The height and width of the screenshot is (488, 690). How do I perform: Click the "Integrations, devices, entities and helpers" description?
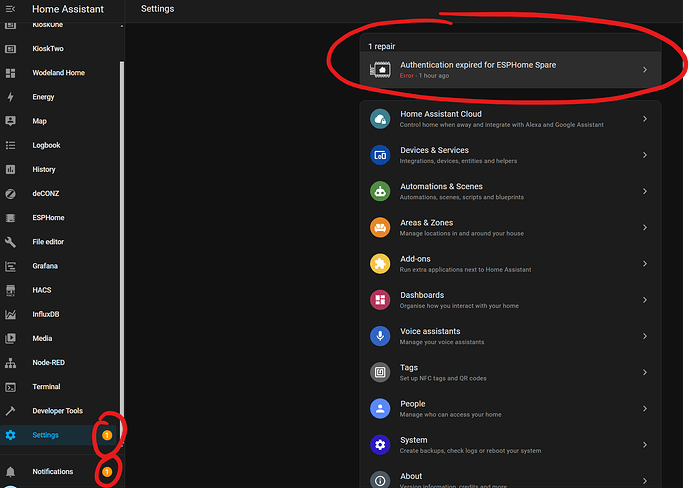pyautogui.click(x=458, y=161)
